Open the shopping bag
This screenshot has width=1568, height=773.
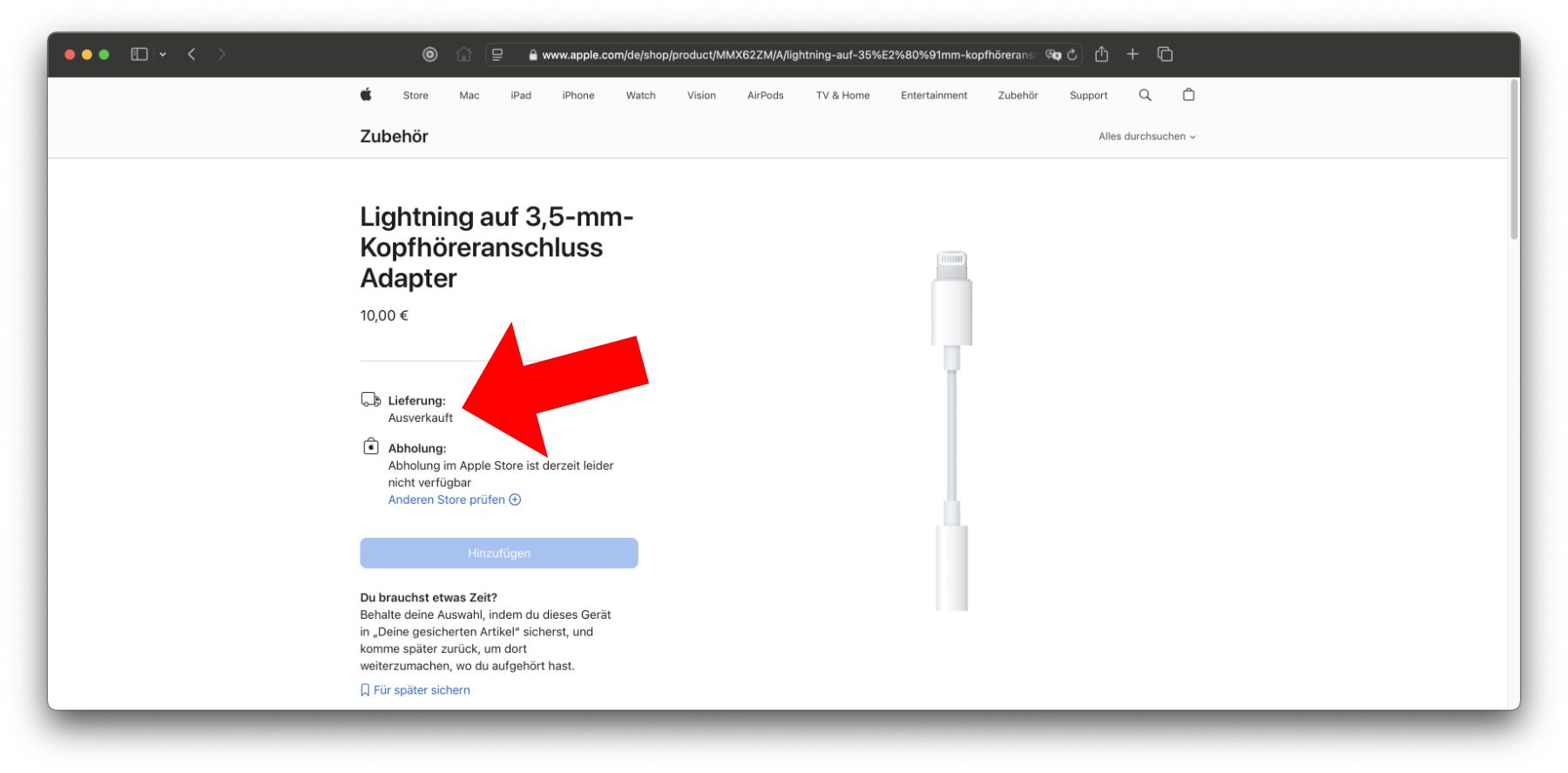pyautogui.click(x=1188, y=95)
